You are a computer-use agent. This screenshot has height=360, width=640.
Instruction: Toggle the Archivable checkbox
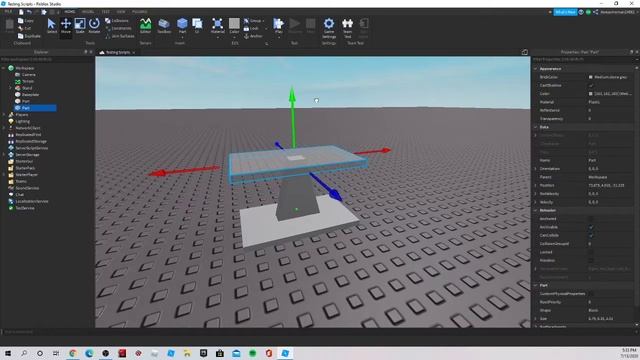click(591, 227)
